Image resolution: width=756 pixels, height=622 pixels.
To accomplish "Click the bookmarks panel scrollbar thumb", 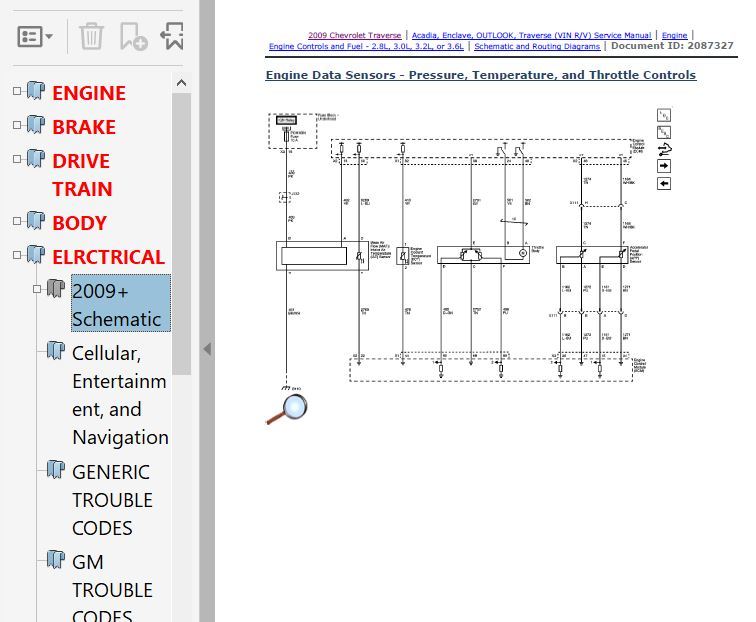I will pyautogui.click(x=181, y=233).
